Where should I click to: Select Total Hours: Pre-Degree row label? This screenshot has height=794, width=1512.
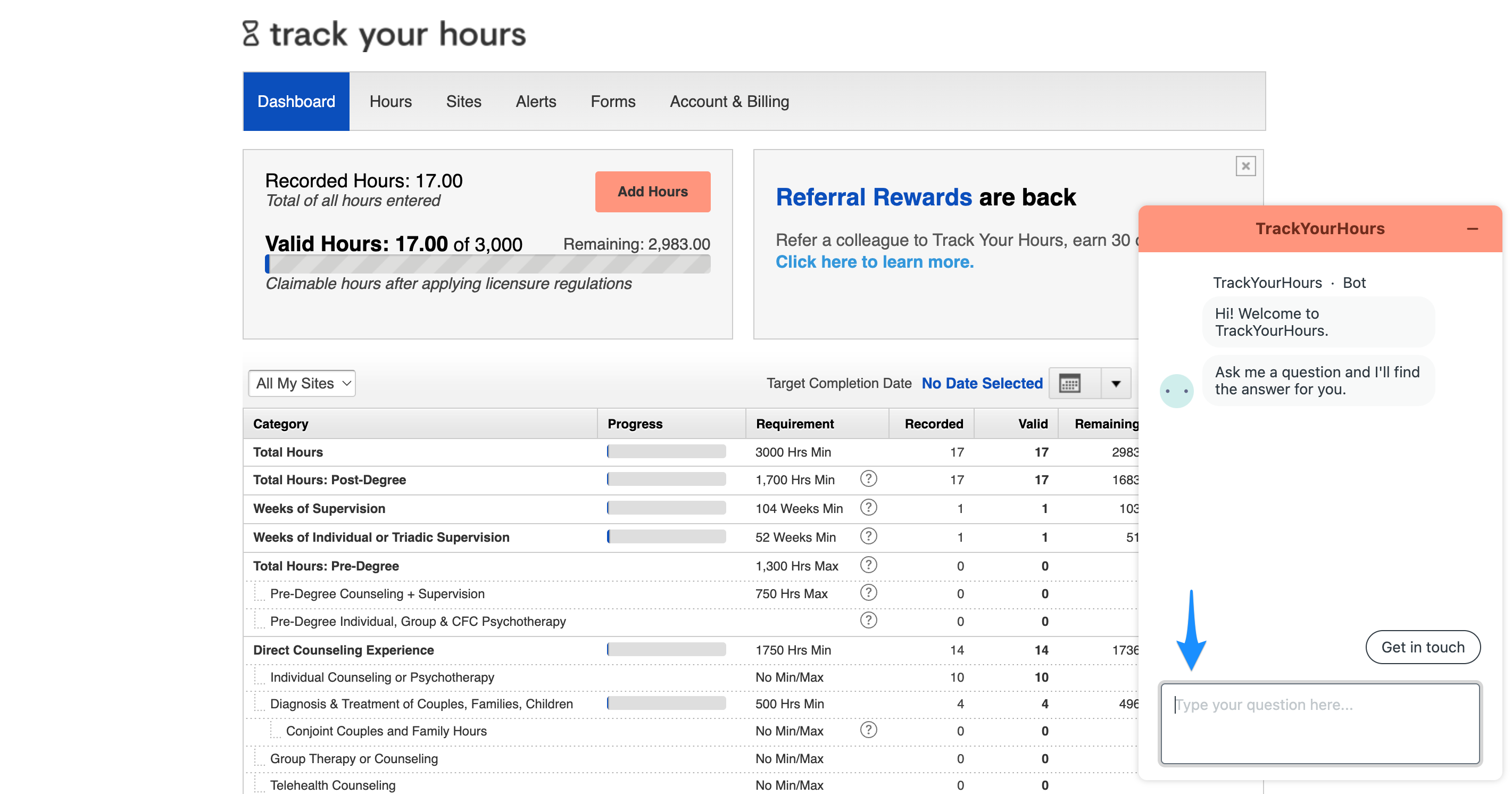click(326, 566)
